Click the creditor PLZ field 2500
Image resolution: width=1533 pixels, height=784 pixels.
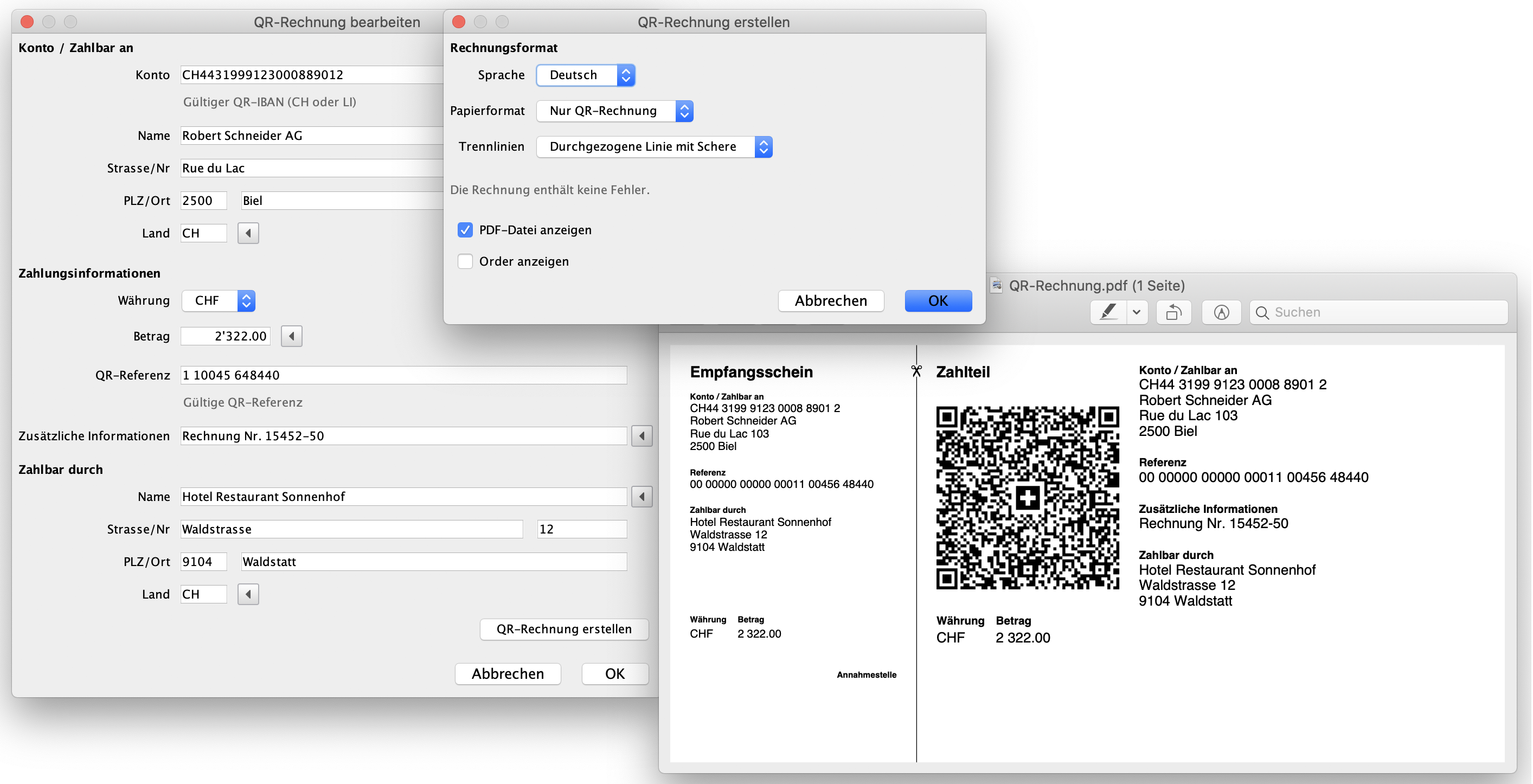click(x=203, y=201)
